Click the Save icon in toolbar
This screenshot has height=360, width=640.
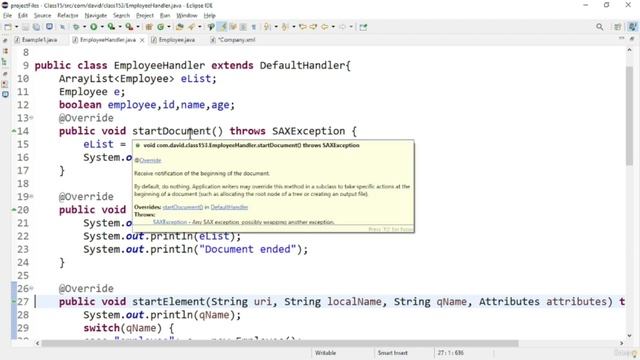(26, 27)
